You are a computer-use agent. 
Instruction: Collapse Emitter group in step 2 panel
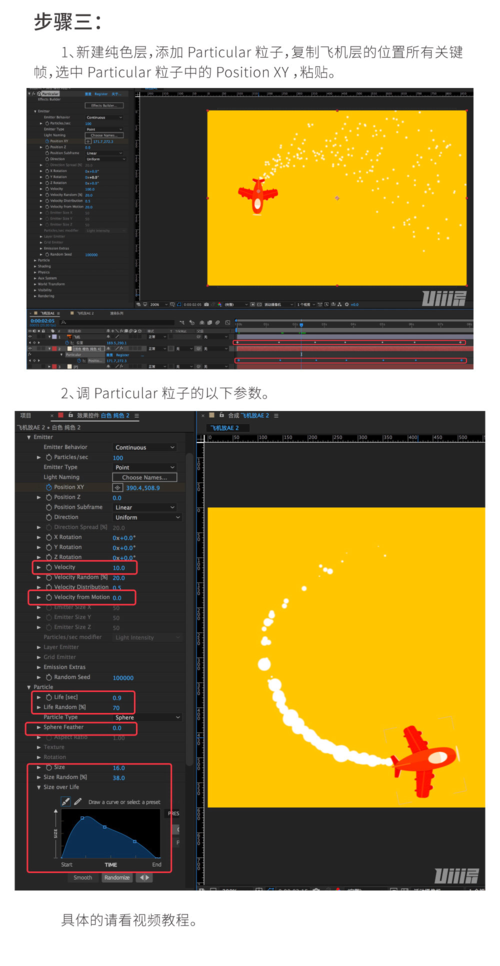(x=28, y=437)
